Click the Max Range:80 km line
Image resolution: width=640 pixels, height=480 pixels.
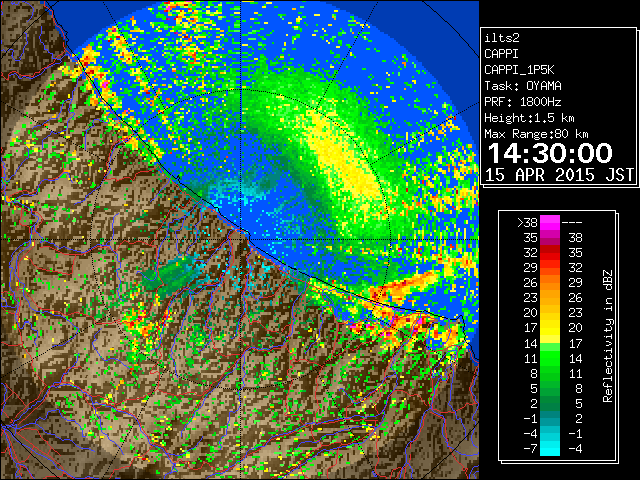click(x=536, y=134)
